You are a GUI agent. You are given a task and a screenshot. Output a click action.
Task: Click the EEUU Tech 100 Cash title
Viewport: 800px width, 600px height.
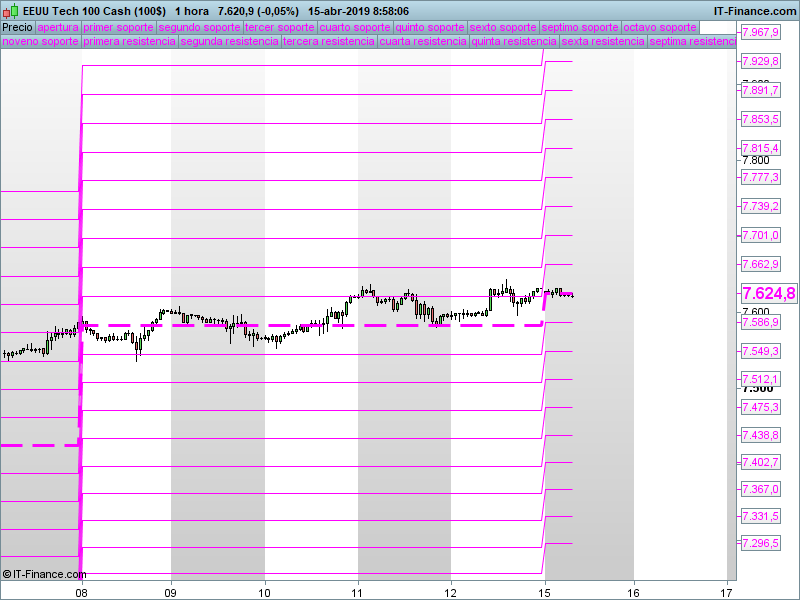[94, 11]
